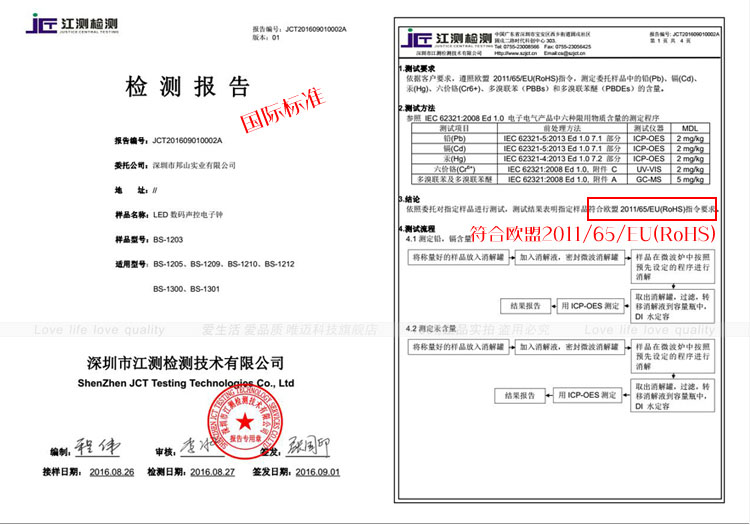Viewport: 750px width, 525px height.
Task: Click the 镉(Cd) table cell
Action: 454,148
